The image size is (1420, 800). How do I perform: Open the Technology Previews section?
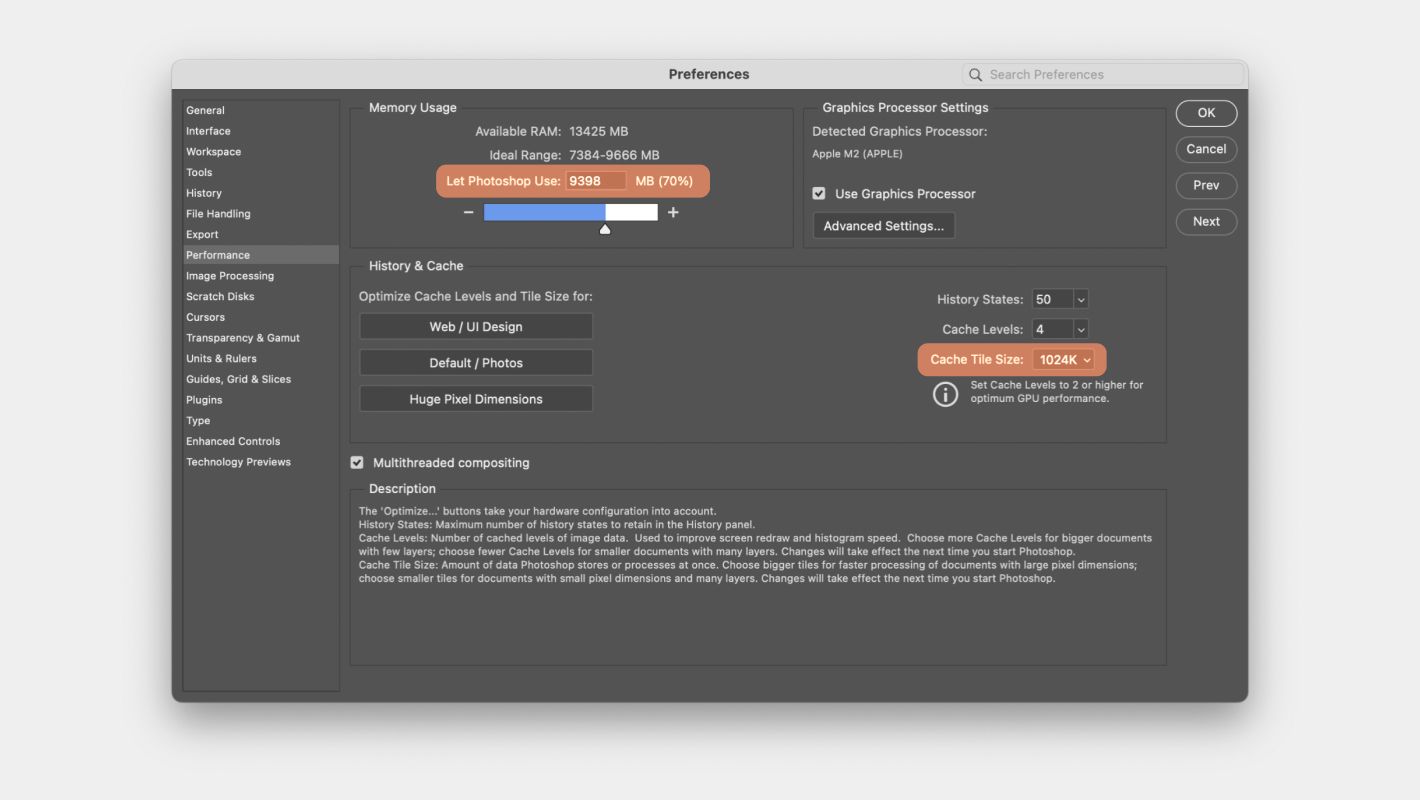238,462
